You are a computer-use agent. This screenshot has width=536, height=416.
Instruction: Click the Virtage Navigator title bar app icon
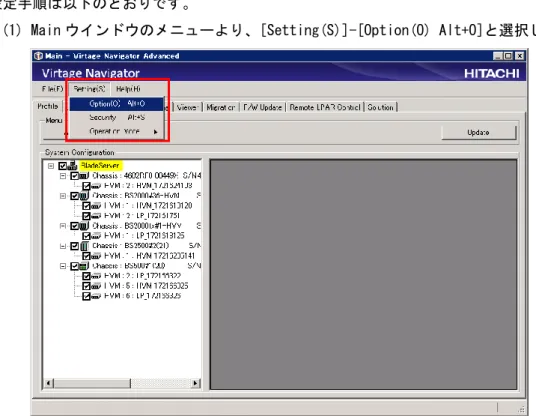[39, 56]
